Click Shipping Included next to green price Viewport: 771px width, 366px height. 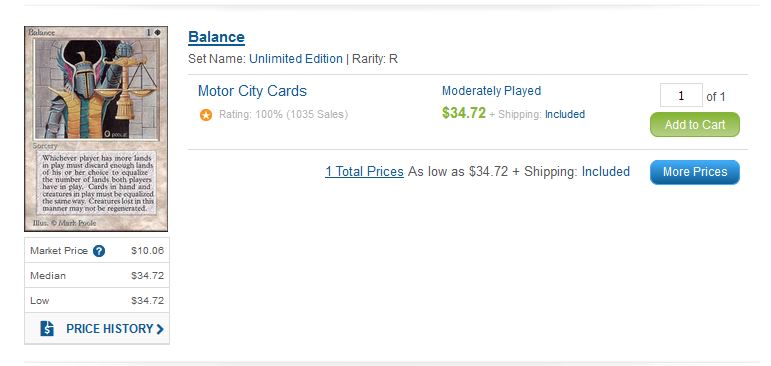(565, 115)
